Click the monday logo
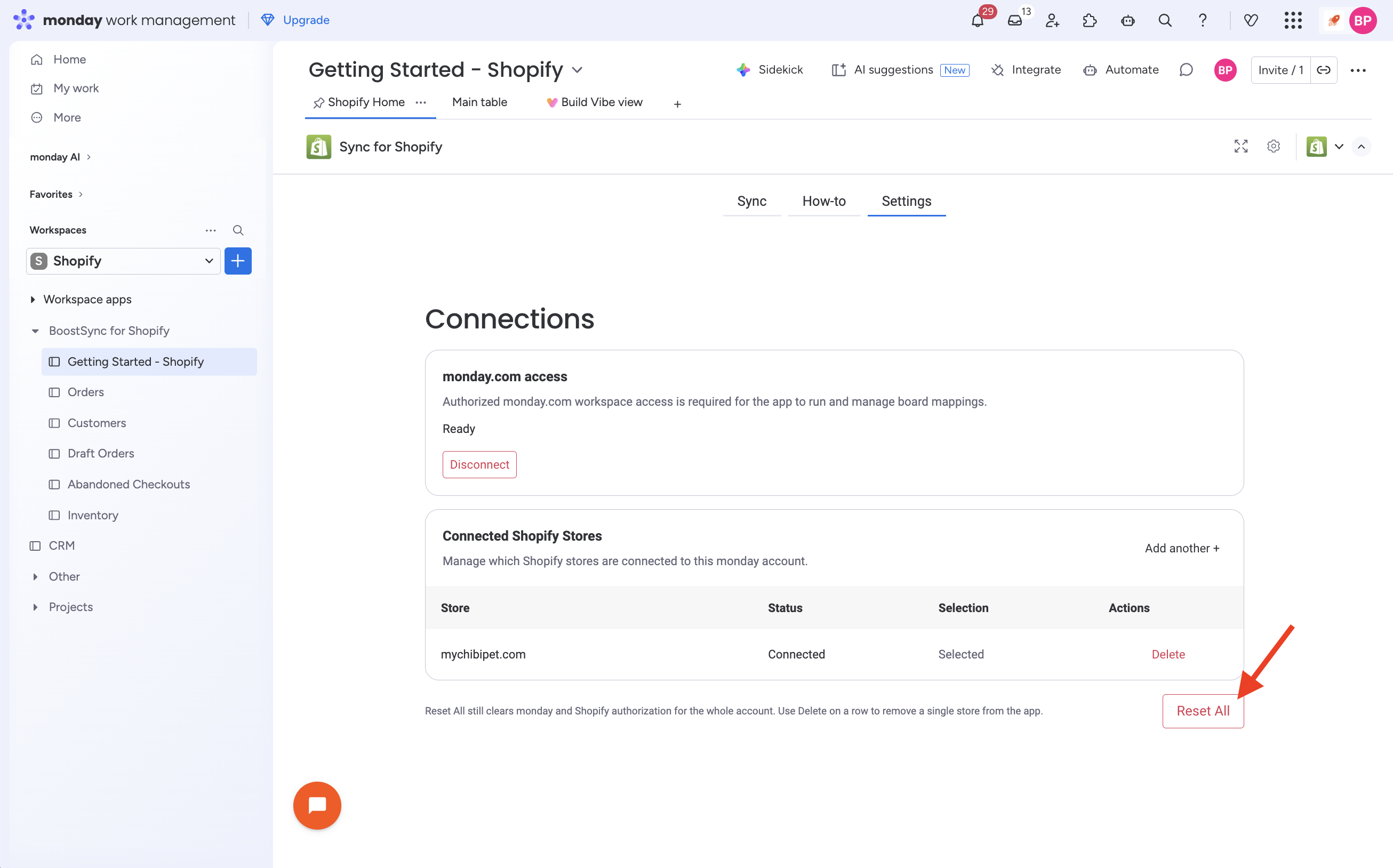1393x868 pixels. pos(23,20)
